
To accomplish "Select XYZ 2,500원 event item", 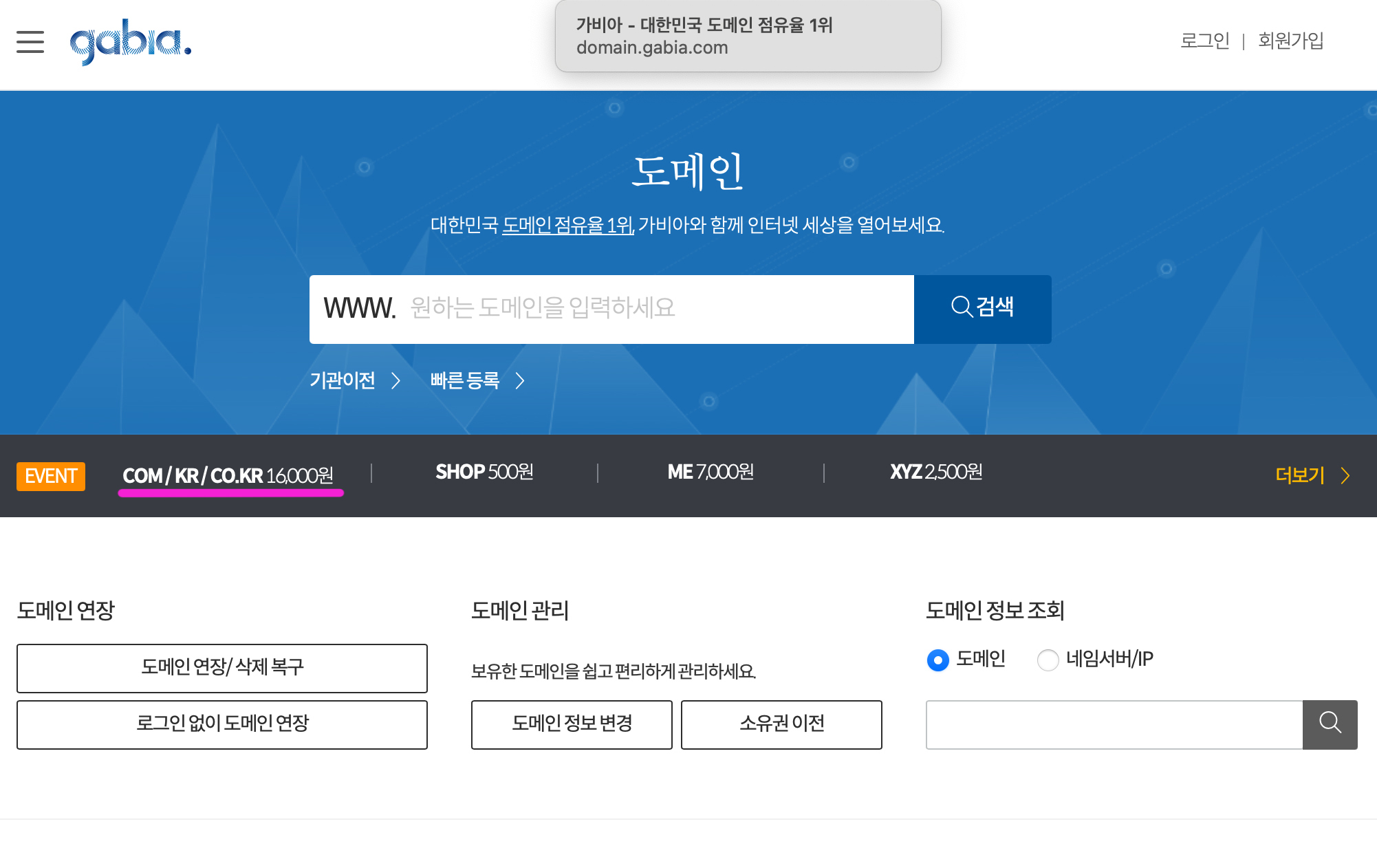I will (935, 472).
